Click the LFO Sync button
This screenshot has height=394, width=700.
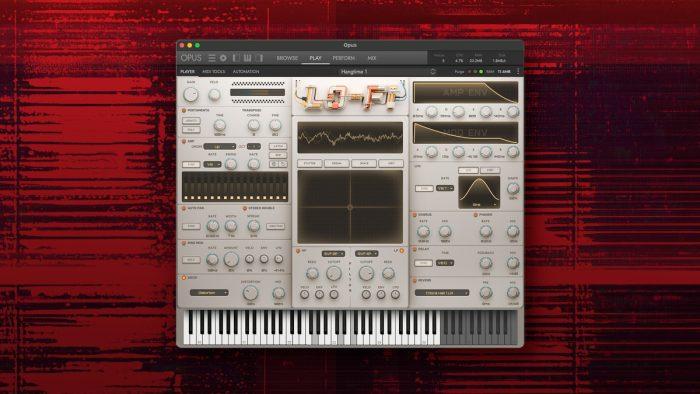[424, 189]
